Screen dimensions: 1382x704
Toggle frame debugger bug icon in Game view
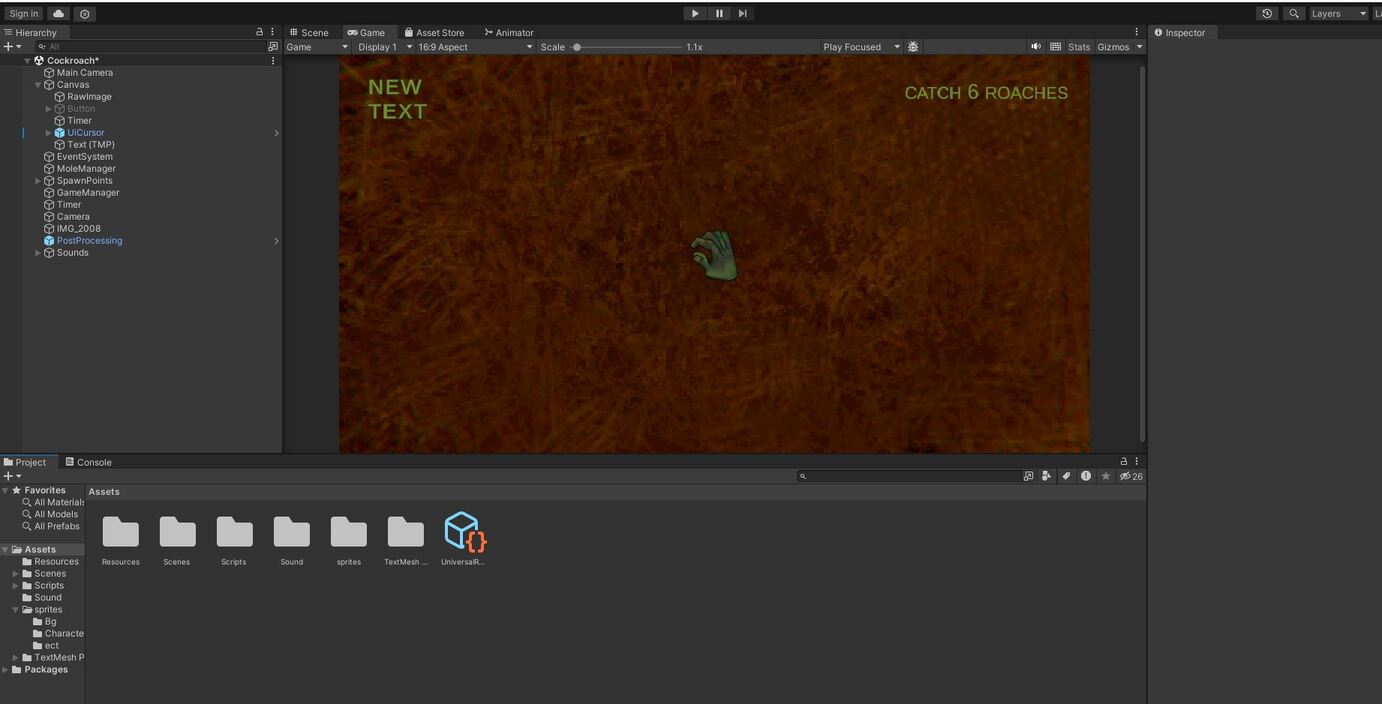(x=913, y=47)
